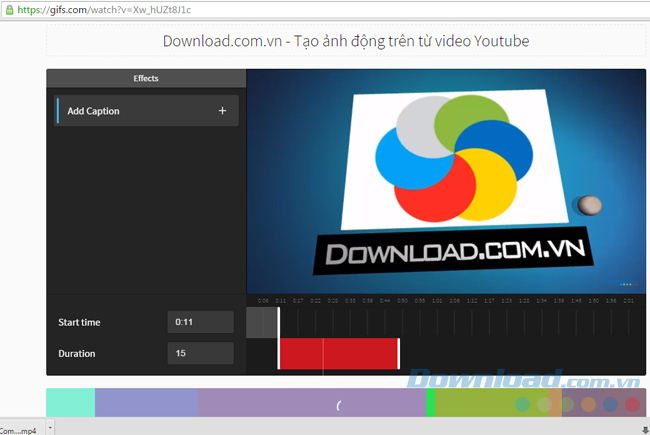Click the blue-violet block in bottom strip
Image resolution: width=650 pixels, height=435 pixels.
(x=145, y=402)
